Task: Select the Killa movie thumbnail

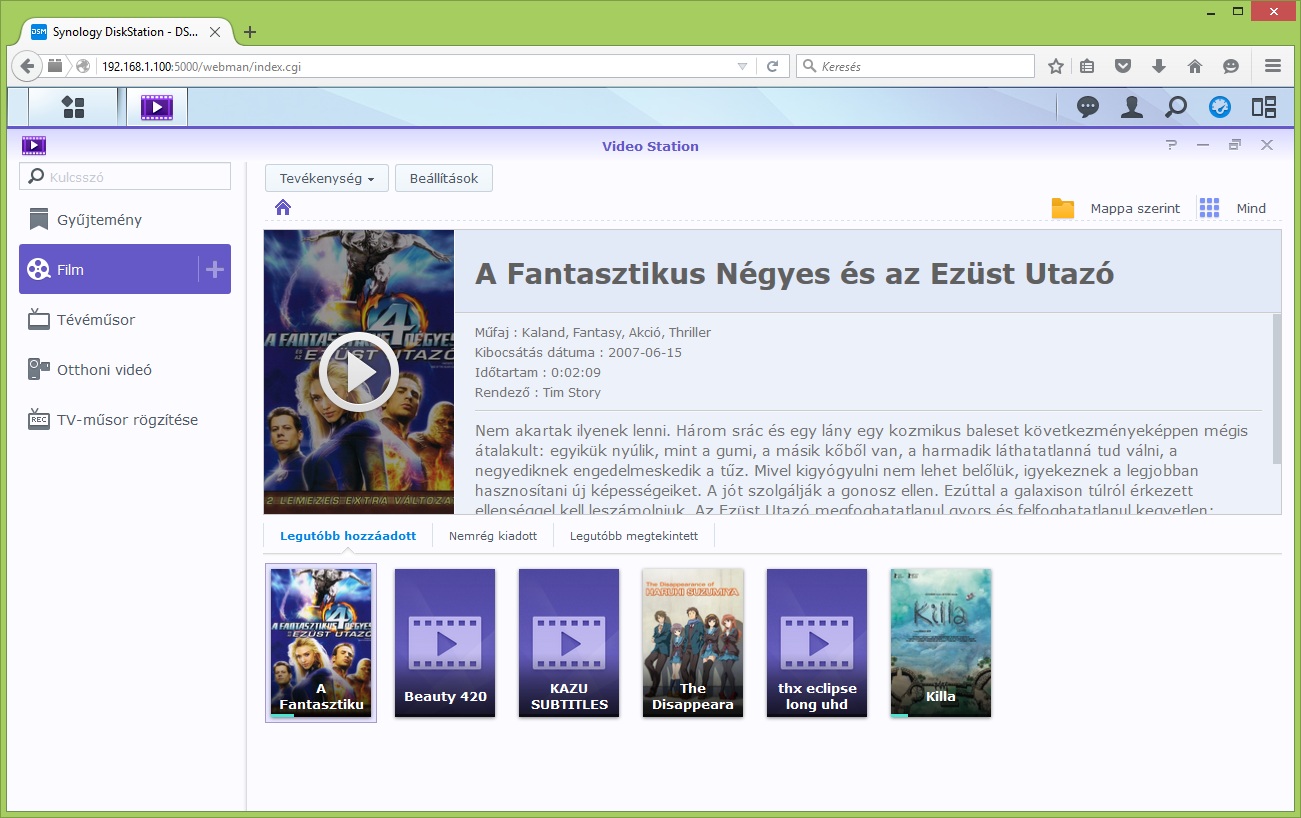Action: click(941, 643)
